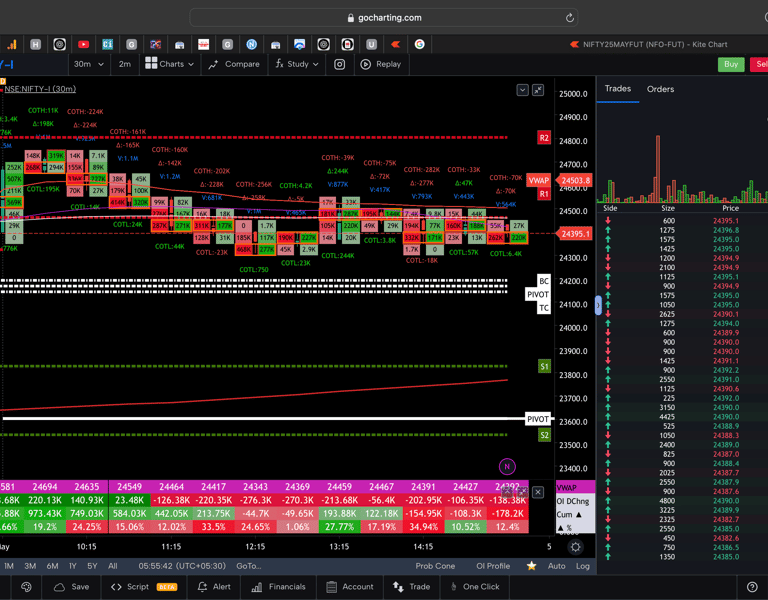Click the Buy button

[731, 64]
